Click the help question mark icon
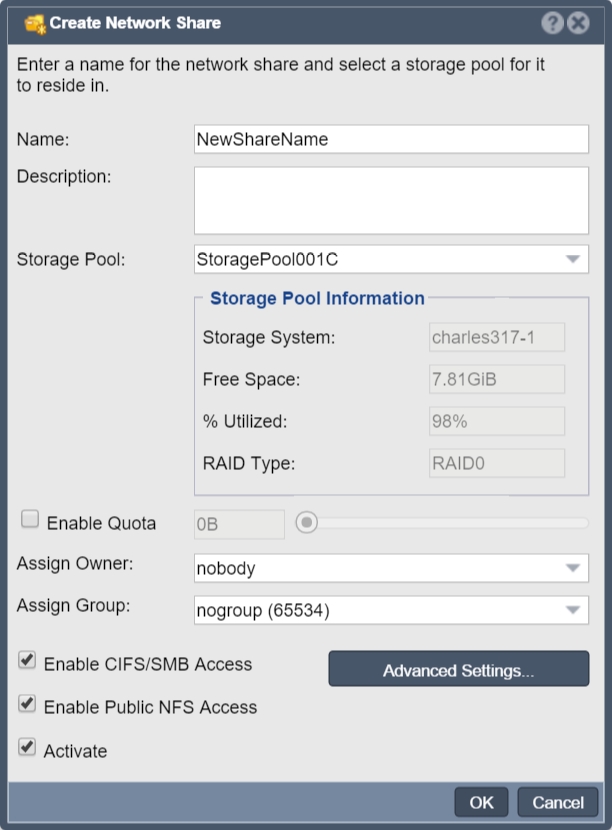The image size is (612, 830). (552, 23)
